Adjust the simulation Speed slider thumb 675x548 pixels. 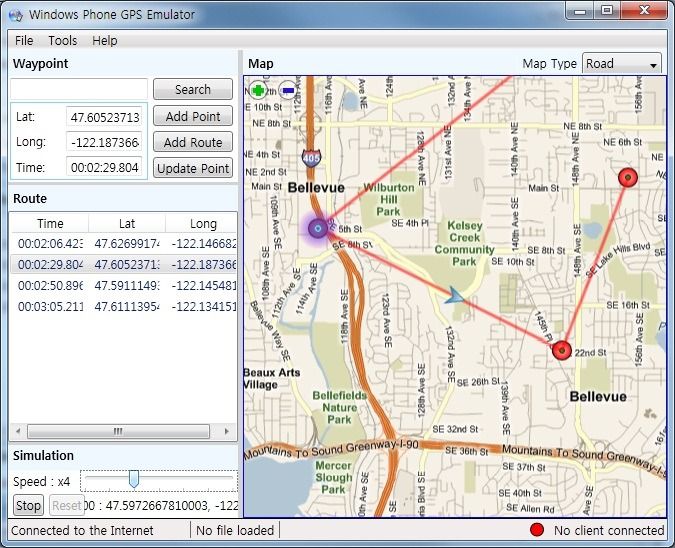click(134, 479)
